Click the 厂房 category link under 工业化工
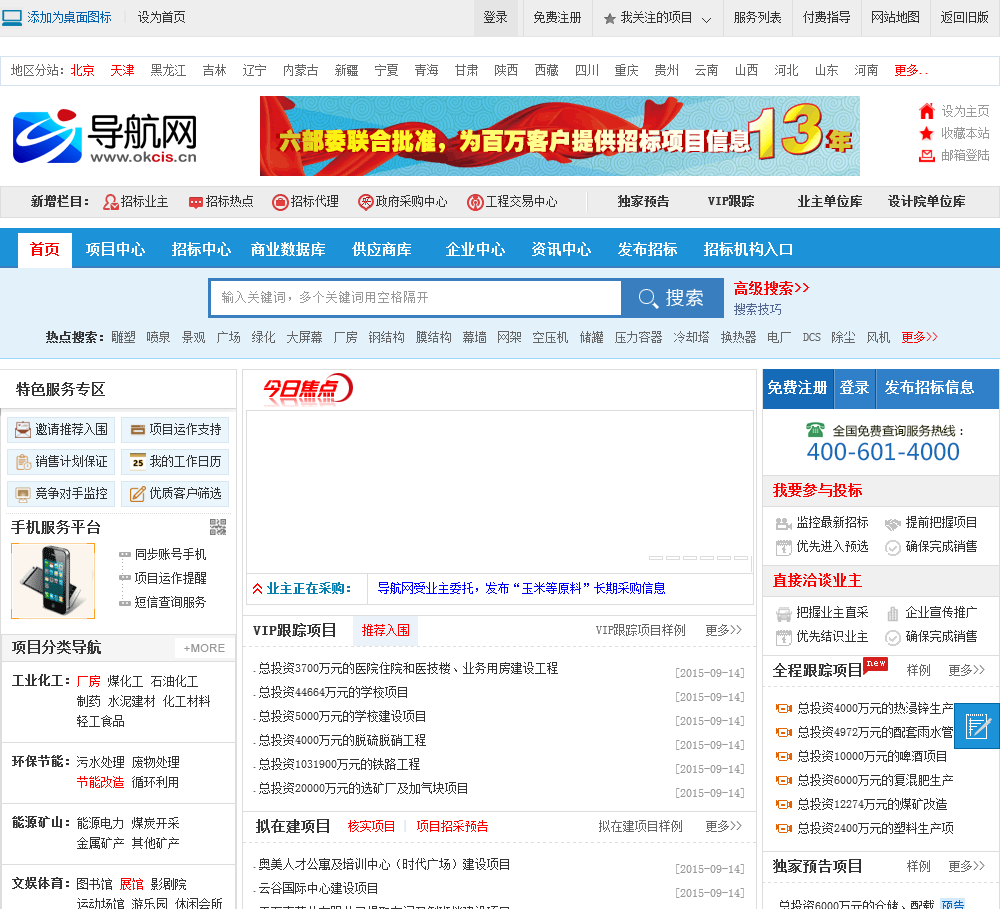Viewport: 1000px width, 909px height. (x=89, y=681)
